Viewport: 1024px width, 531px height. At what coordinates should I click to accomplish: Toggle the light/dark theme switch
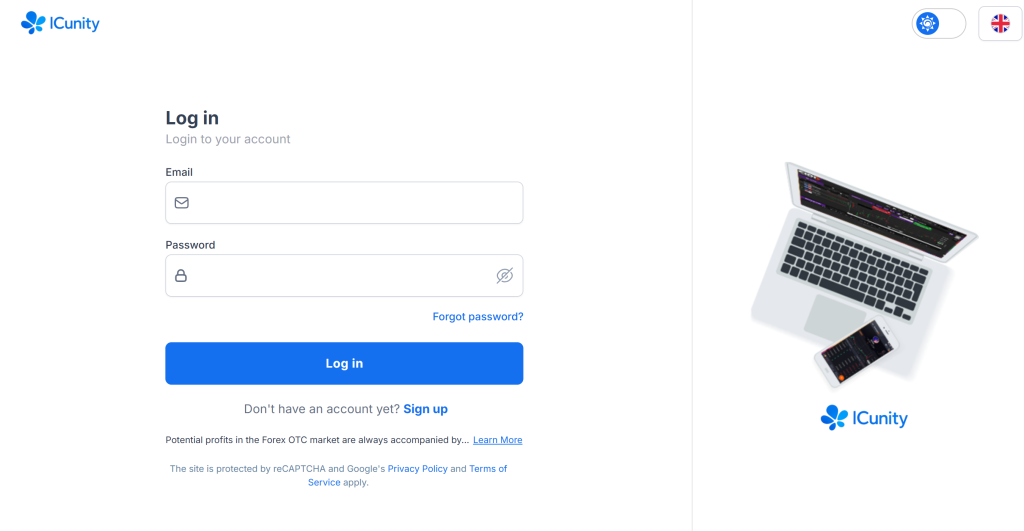pos(939,24)
